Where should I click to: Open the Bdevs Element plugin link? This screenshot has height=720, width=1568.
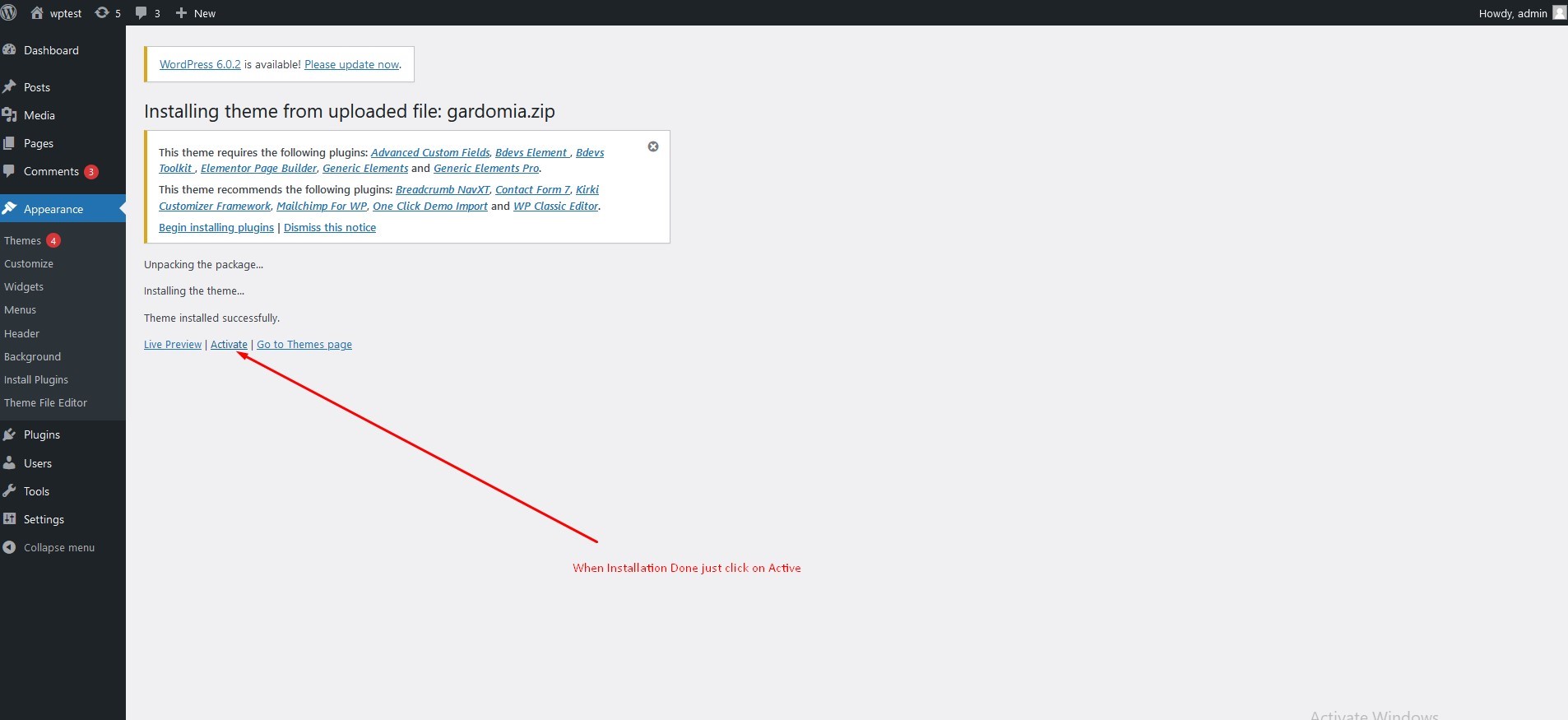click(531, 152)
